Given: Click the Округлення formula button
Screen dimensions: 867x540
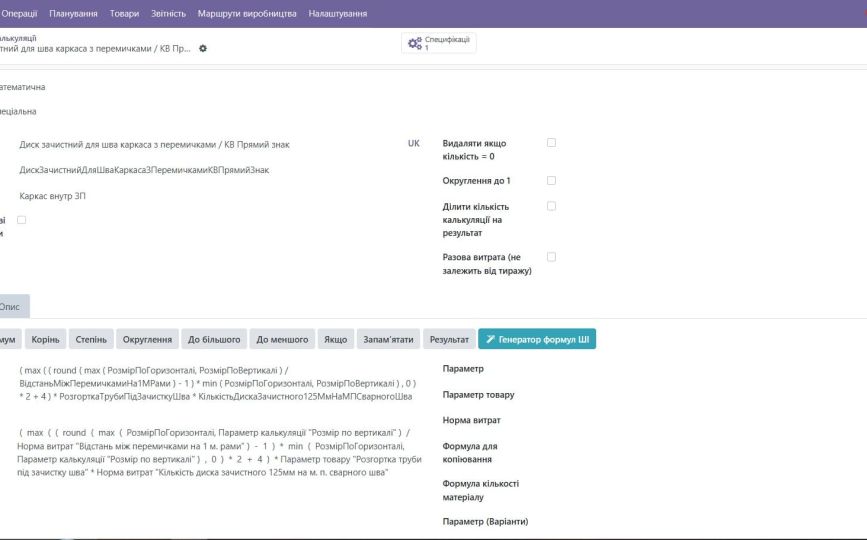Looking at the screenshot, I should click(147, 339).
